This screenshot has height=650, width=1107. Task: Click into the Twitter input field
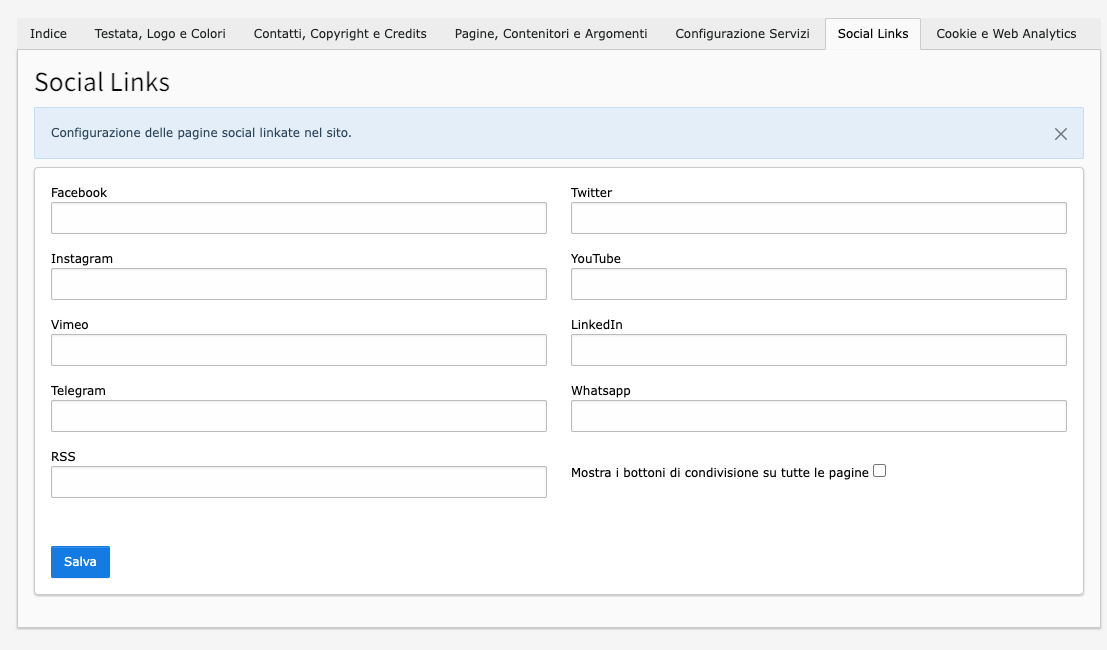tap(819, 218)
